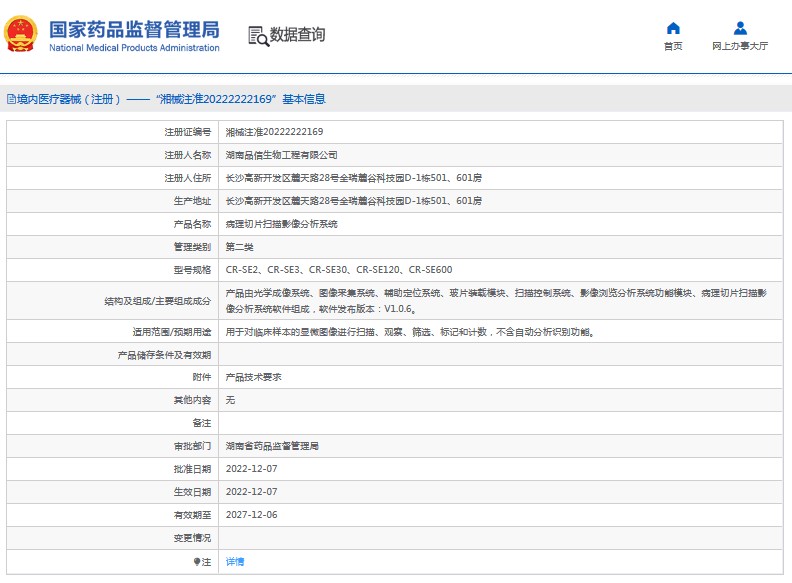Viewport: 792px width, 583px height.
Task: Click the 附件 label
Action: click(x=202, y=377)
